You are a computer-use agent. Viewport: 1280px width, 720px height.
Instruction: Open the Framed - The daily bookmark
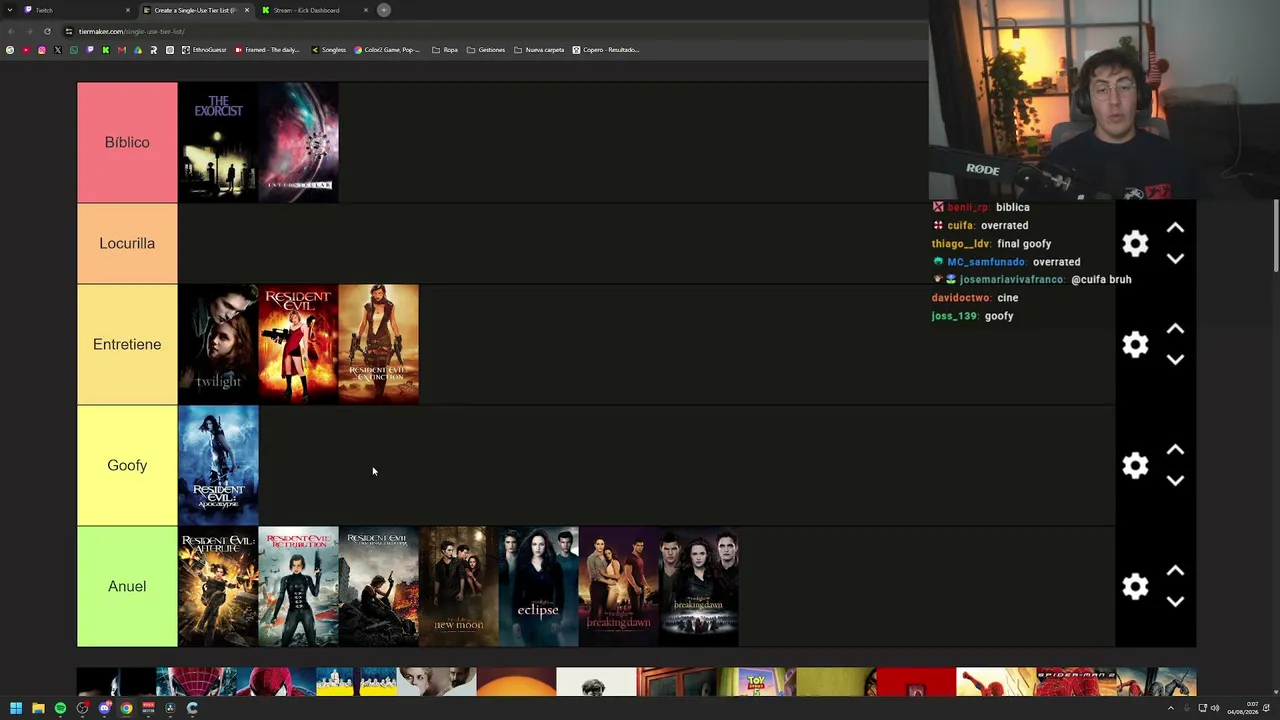click(267, 50)
